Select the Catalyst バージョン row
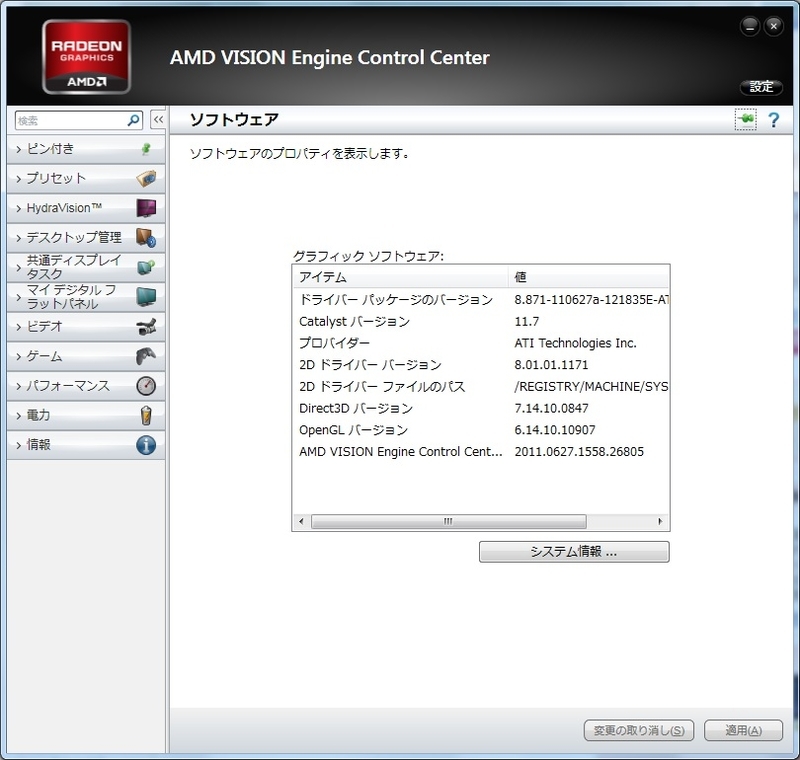 481,321
